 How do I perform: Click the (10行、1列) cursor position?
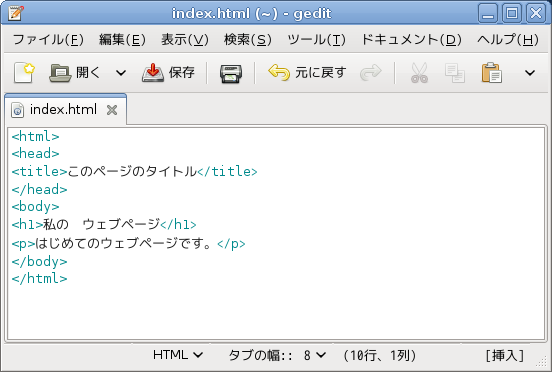[380, 355]
